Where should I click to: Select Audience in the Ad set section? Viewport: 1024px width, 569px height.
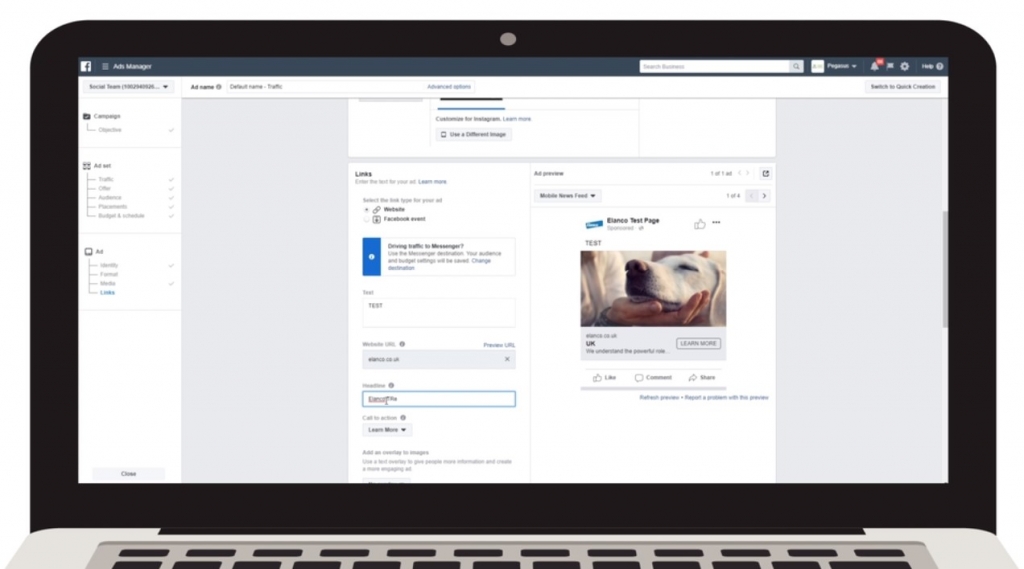coord(110,198)
